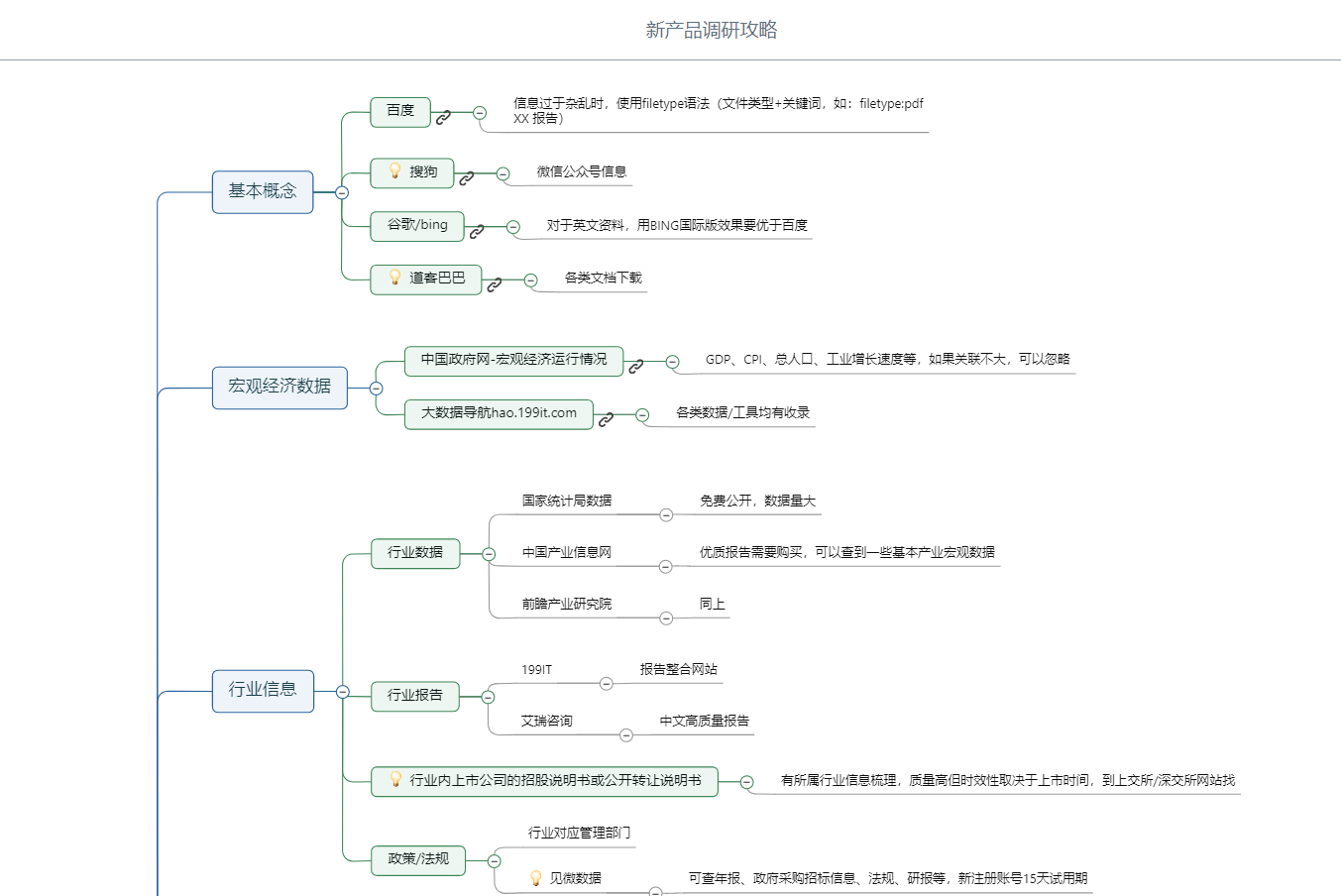Collapse the 199IT subnode
This screenshot has width=1341, height=896.
tap(606, 684)
